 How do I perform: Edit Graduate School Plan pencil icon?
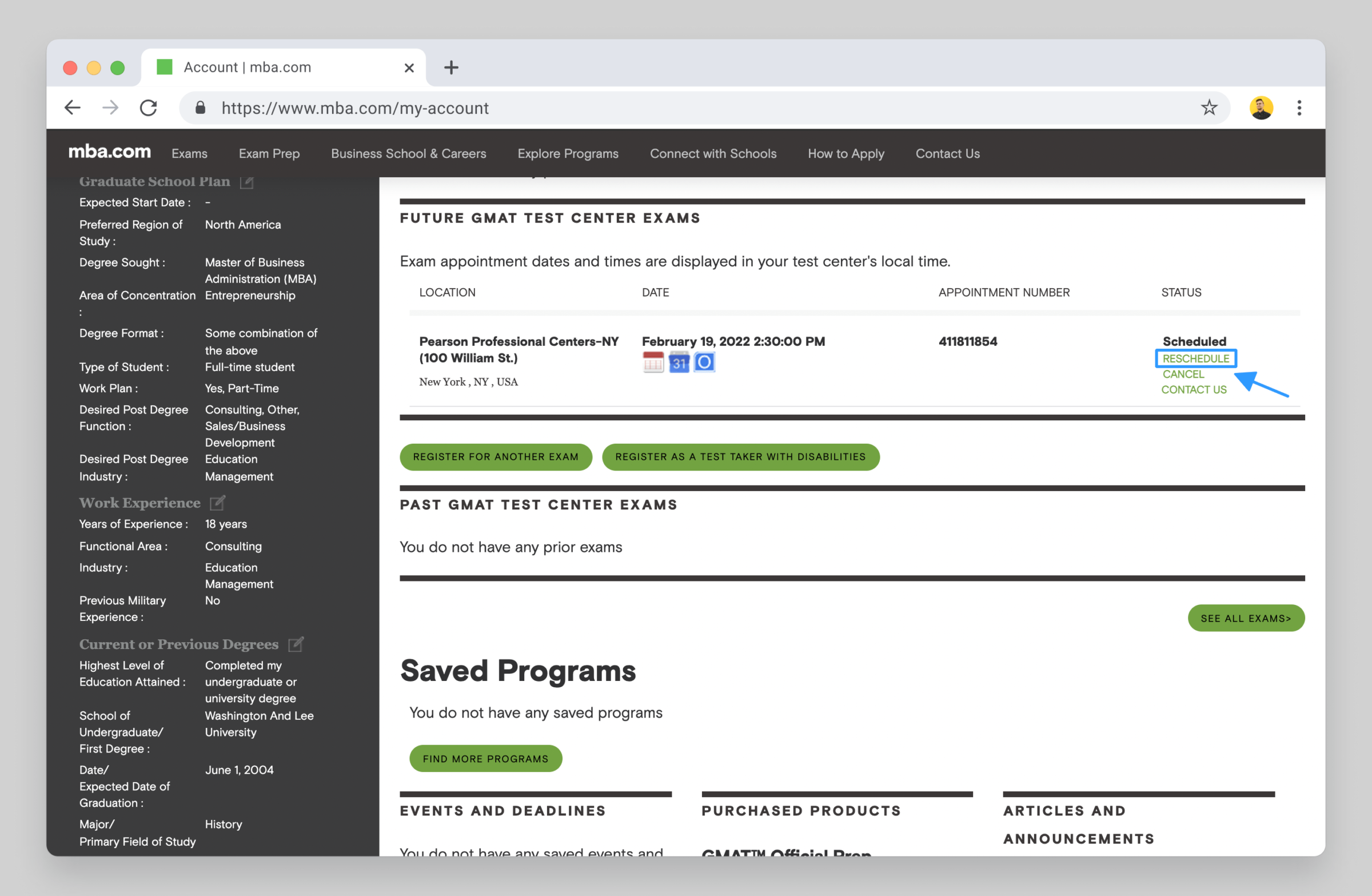[247, 182]
